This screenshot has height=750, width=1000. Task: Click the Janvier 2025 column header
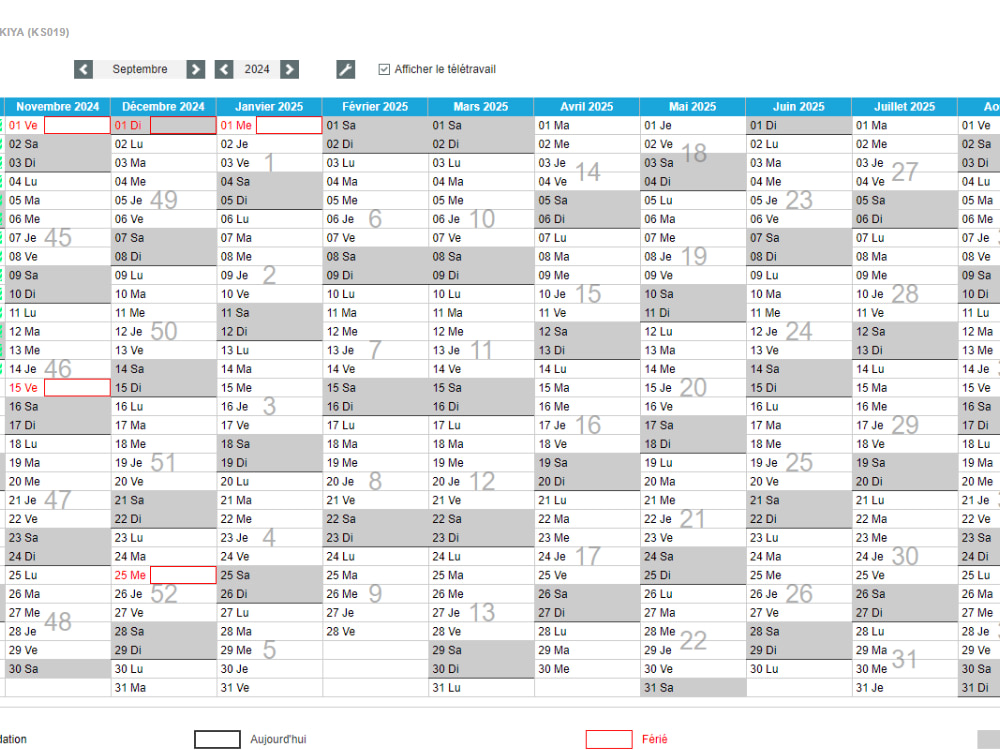point(269,107)
